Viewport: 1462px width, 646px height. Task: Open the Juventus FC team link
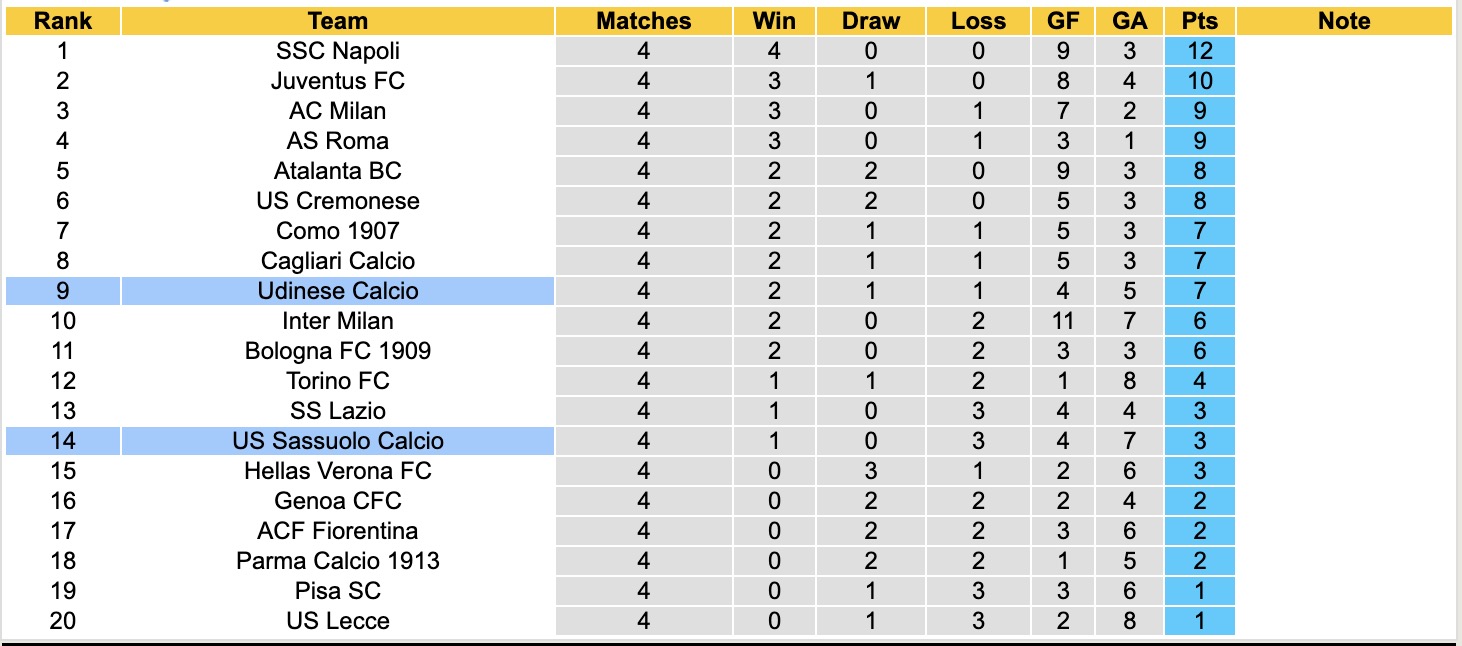tap(338, 81)
